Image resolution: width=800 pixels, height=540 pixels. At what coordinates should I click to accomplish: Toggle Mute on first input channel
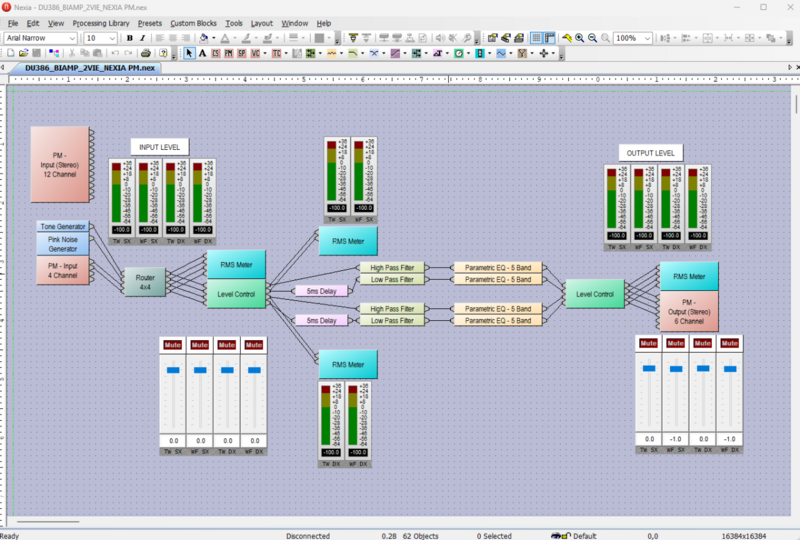click(x=174, y=345)
